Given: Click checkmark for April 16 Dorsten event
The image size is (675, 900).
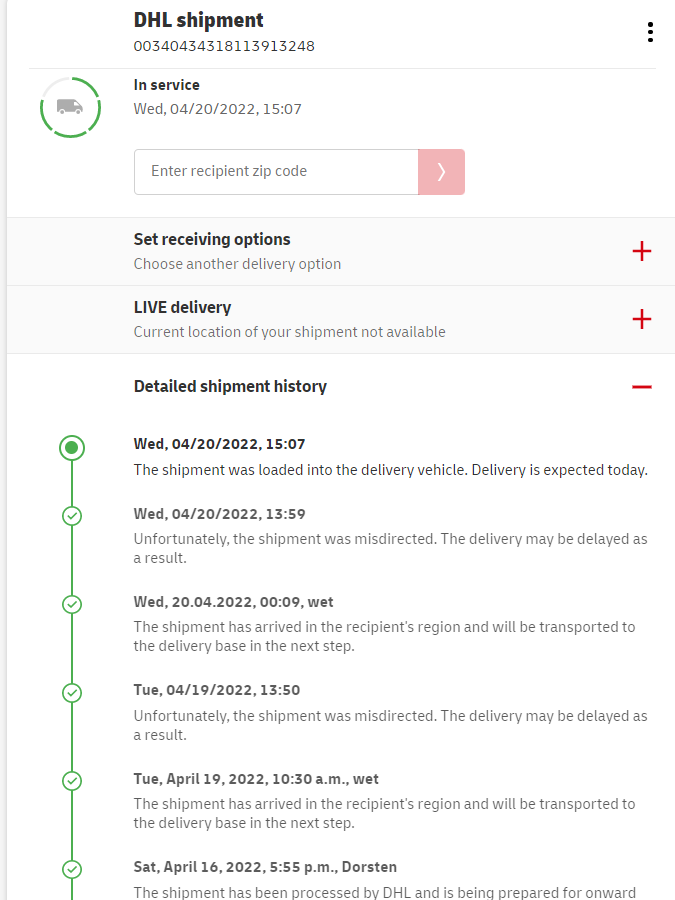Looking at the screenshot, I should click(71, 868).
